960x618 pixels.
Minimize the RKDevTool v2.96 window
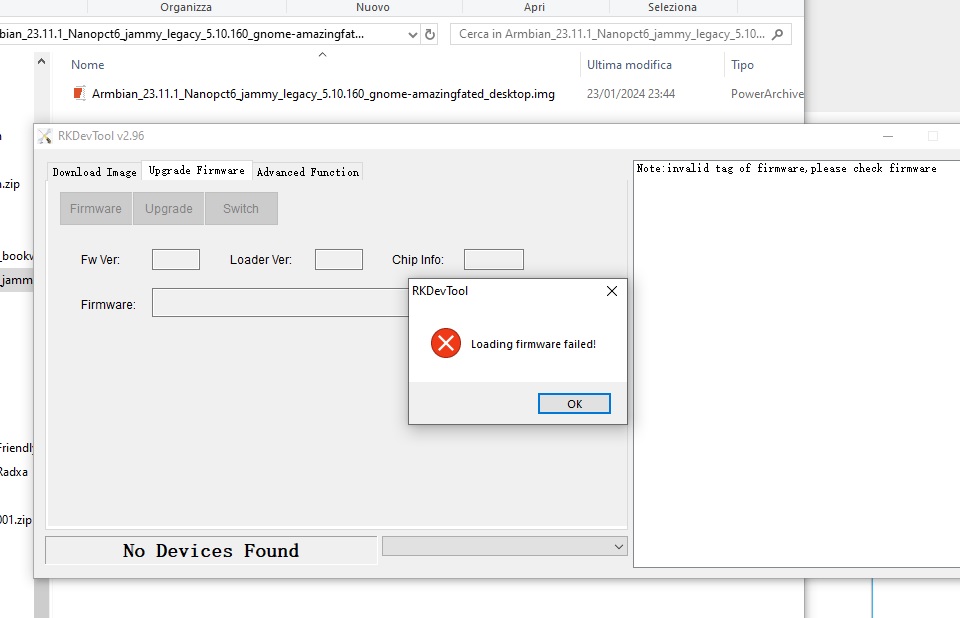(887, 136)
